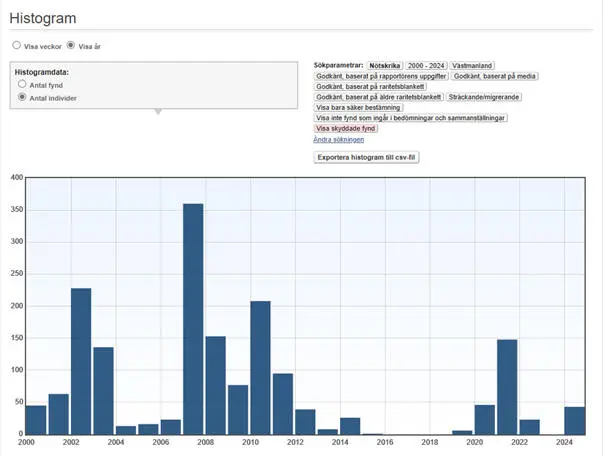Click the 'Nötskrika' search parameter tag
The height and width of the screenshot is (456, 603).
[384, 65]
